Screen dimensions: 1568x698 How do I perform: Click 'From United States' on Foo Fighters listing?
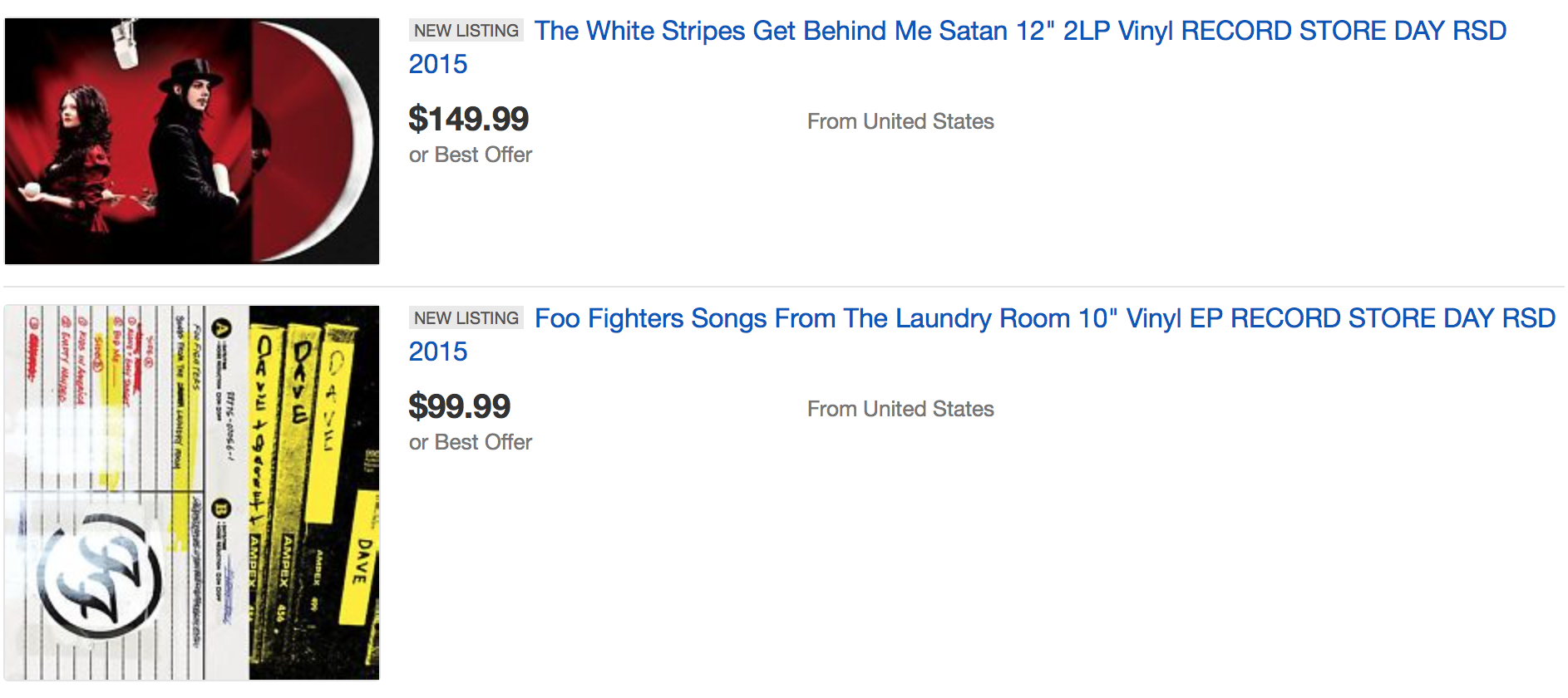coord(900,410)
